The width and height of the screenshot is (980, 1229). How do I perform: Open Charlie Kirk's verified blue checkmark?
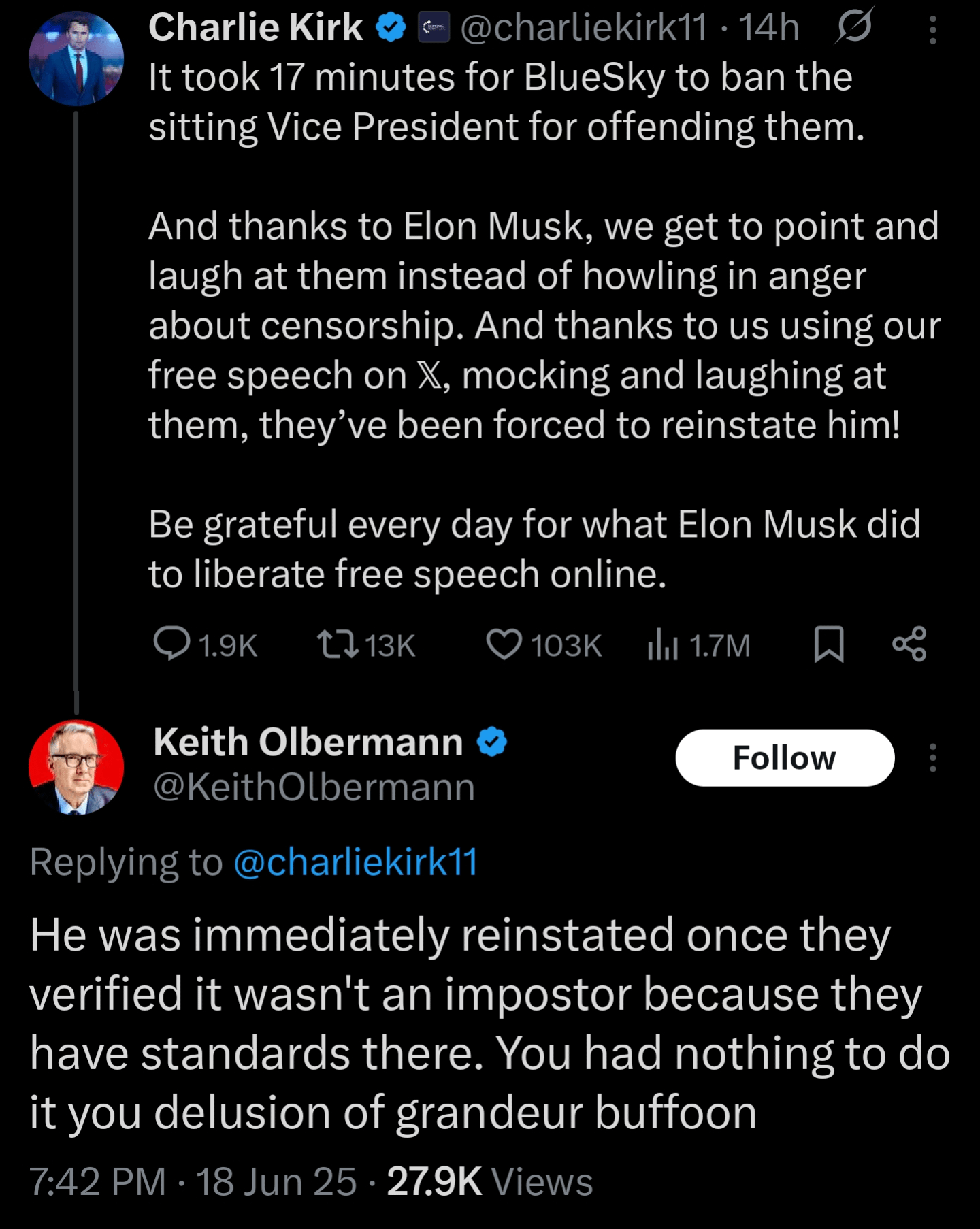(391, 28)
